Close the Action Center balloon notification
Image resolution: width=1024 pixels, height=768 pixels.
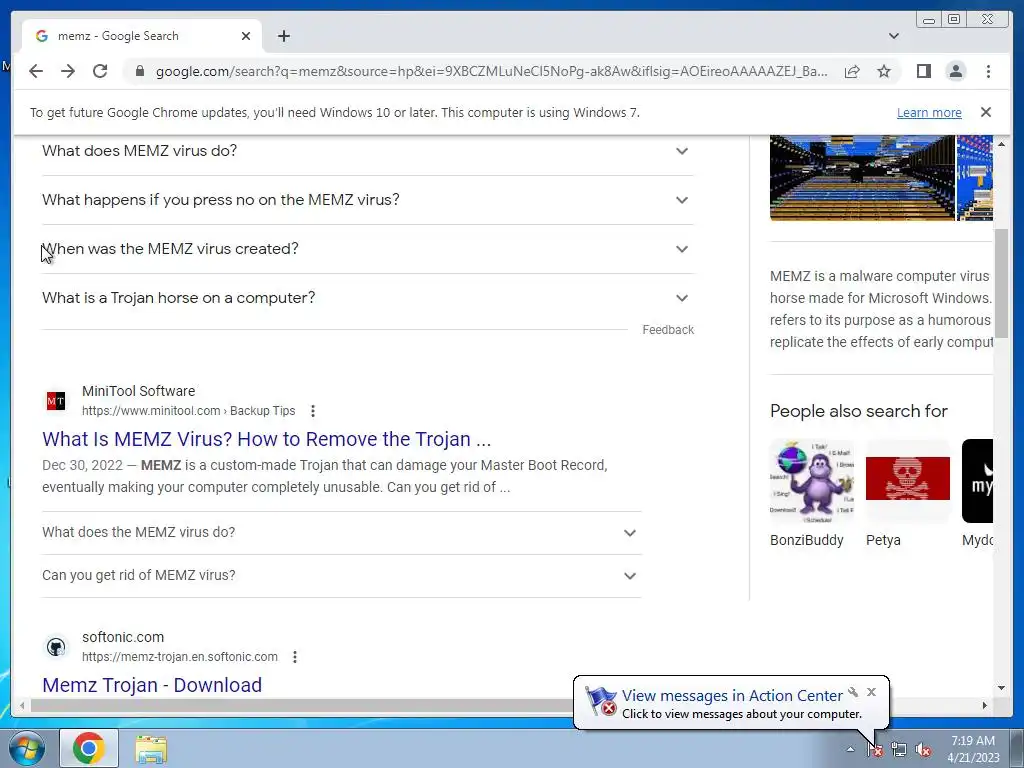pyautogui.click(x=871, y=692)
